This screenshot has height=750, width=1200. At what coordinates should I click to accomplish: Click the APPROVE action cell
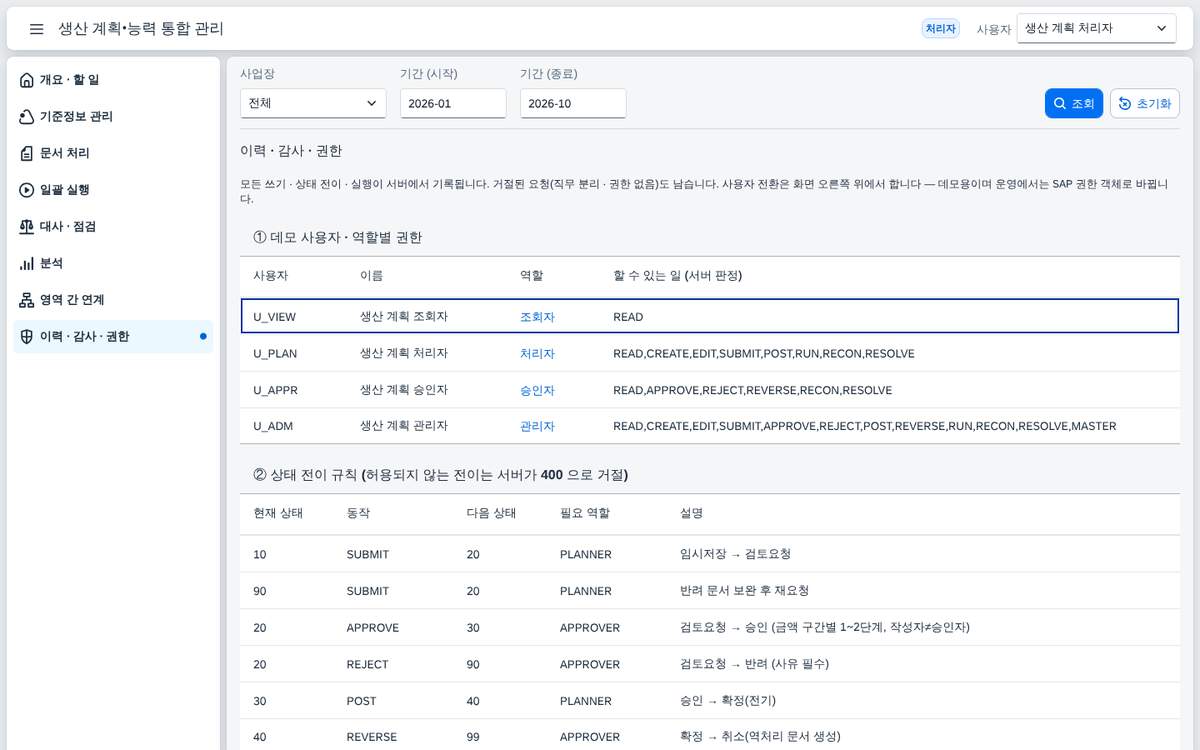[373, 628]
